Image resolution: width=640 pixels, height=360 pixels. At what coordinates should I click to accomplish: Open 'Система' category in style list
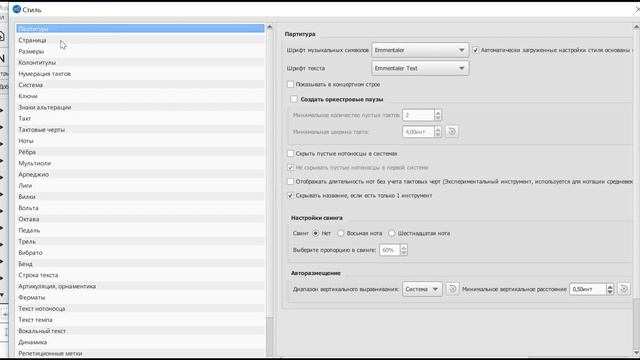point(140,85)
